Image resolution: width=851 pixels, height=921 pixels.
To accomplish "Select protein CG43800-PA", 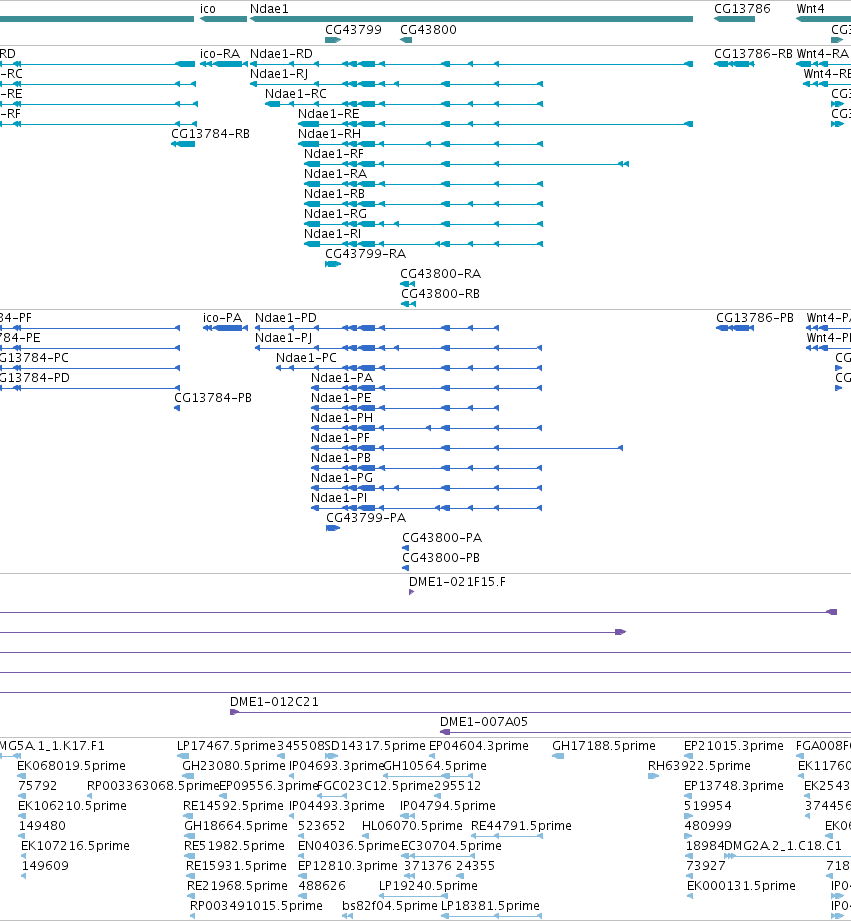I will click(442, 537).
